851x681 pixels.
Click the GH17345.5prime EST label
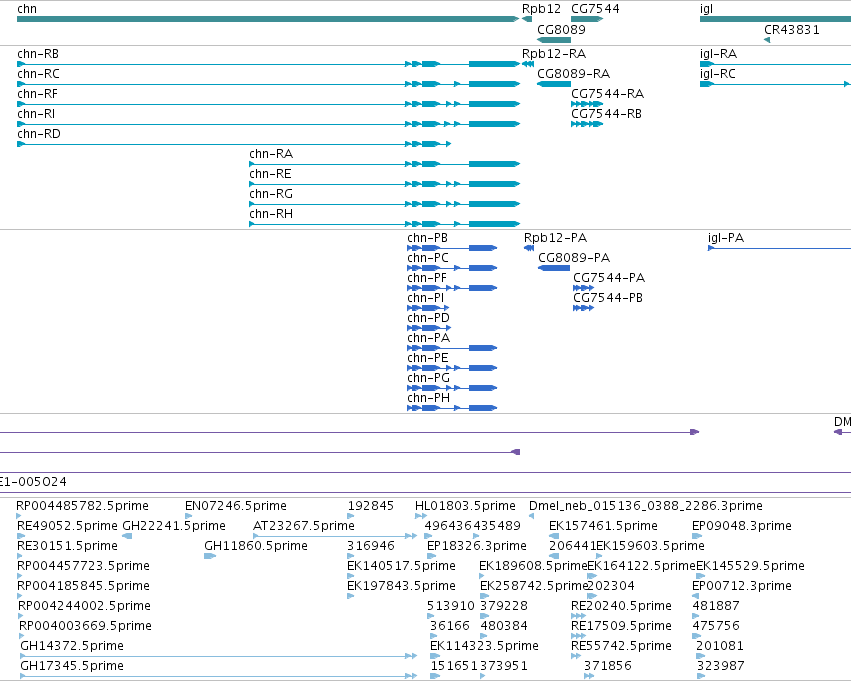point(72,666)
